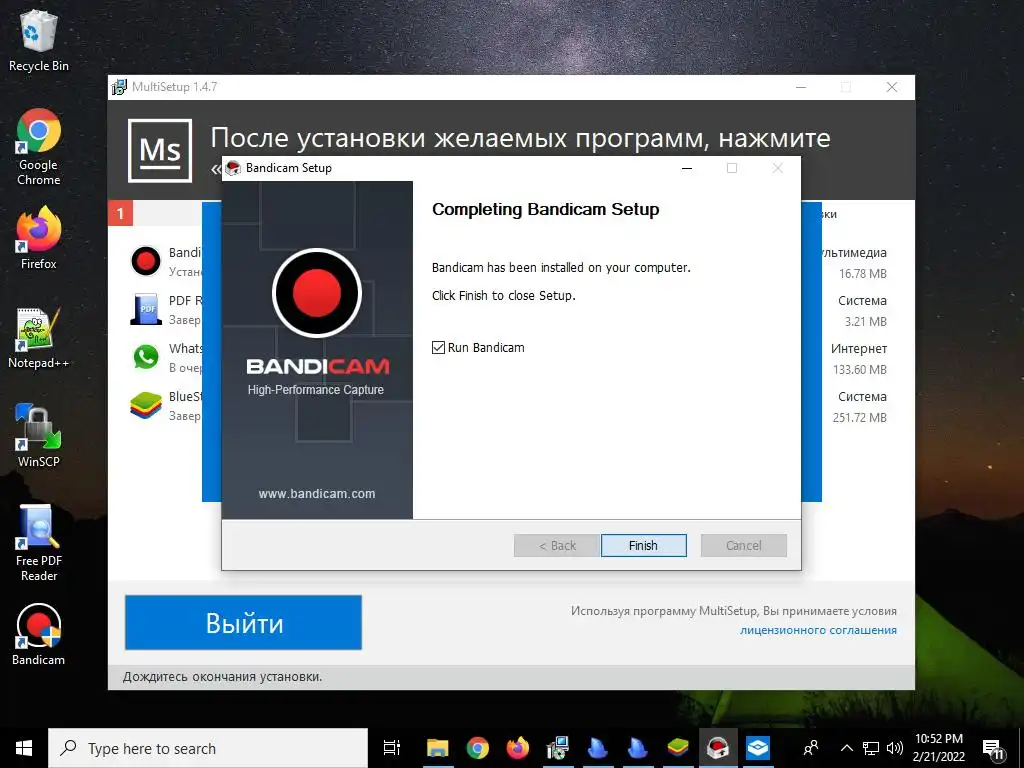Select the WinSCP desktop shortcut
The height and width of the screenshot is (768, 1024).
click(39, 436)
